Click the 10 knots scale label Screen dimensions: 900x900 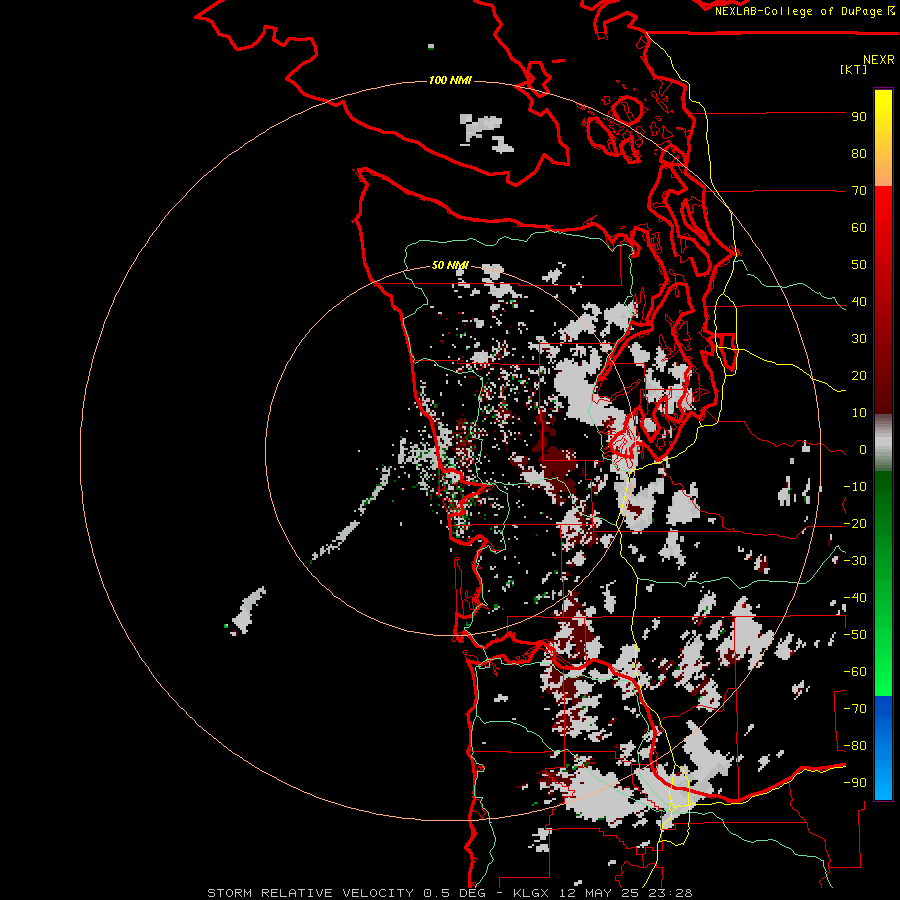tap(859, 413)
